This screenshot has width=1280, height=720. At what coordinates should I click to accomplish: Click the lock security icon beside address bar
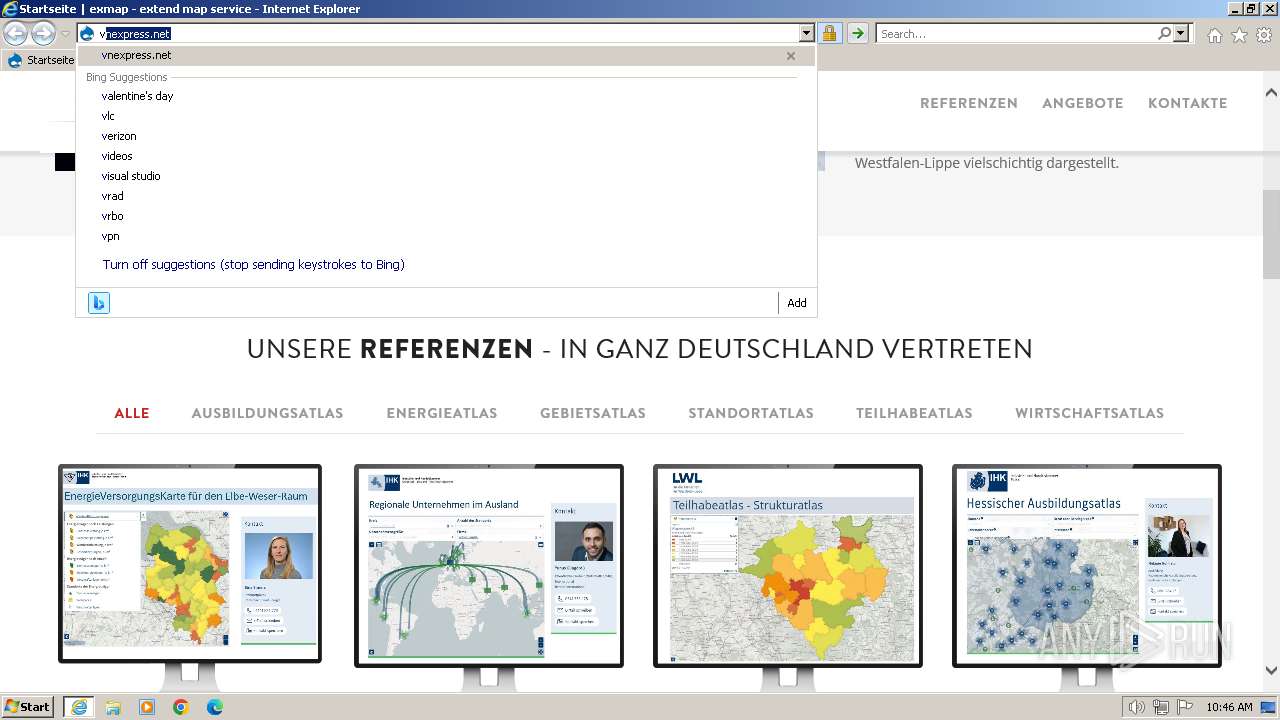tap(829, 33)
